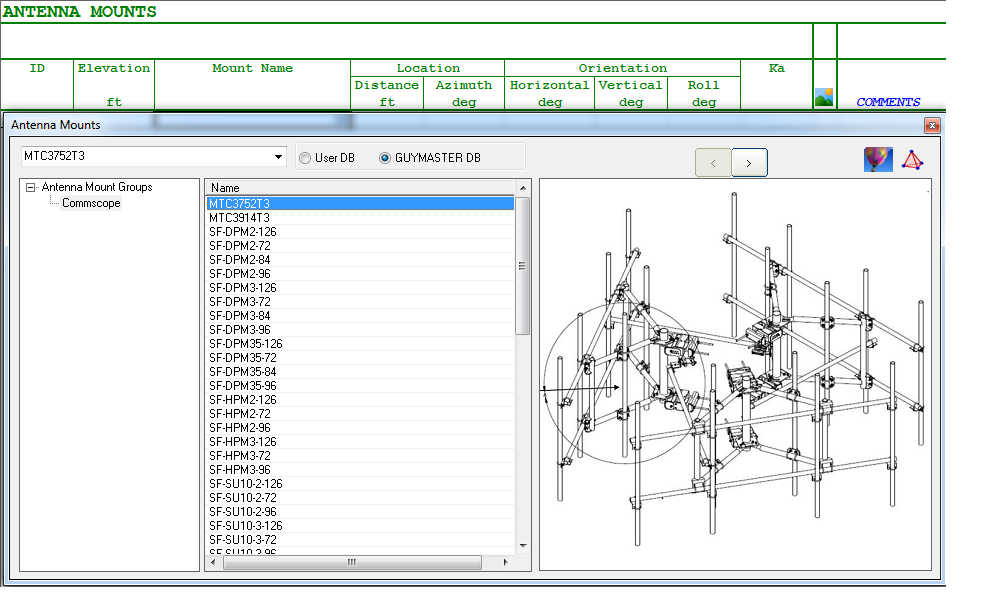1006x598 pixels.
Task: Click the Azimuth deg column header
Action: [464, 93]
